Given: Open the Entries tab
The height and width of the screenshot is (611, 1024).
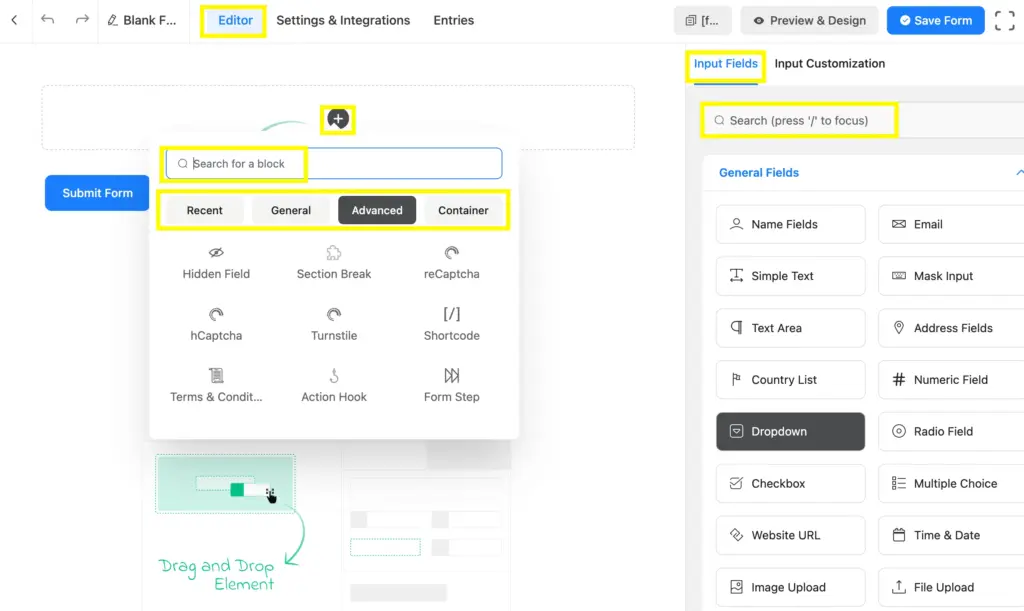Looking at the screenshot, I should [x=453, y=19].
